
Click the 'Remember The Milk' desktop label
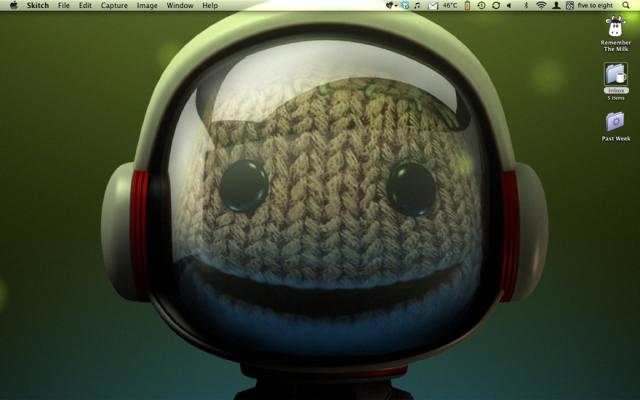pyautogui.click(x=616, y=46)
